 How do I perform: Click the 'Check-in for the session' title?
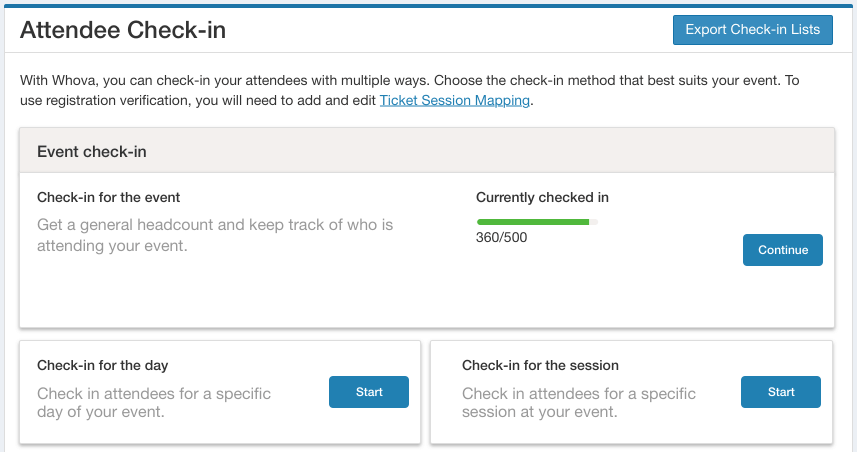pyautogui.click(x=540, y=365)
